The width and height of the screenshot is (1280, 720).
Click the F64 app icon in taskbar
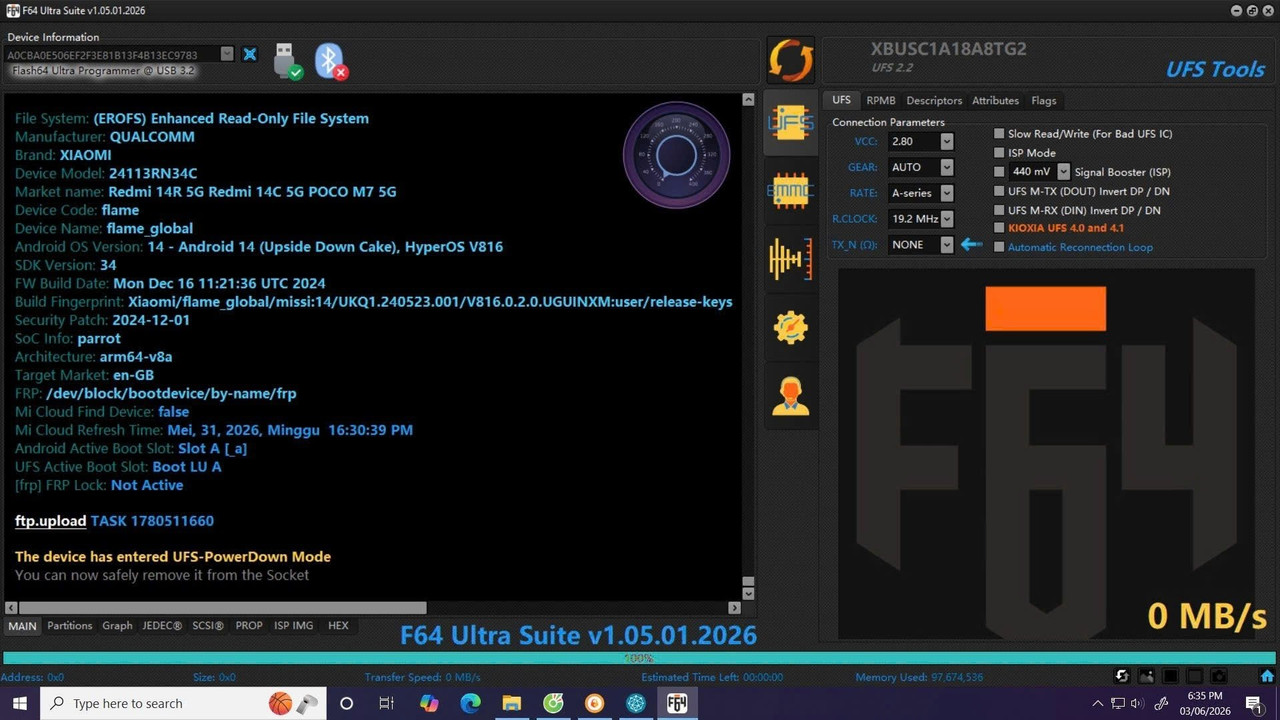[x=677, y=703]
